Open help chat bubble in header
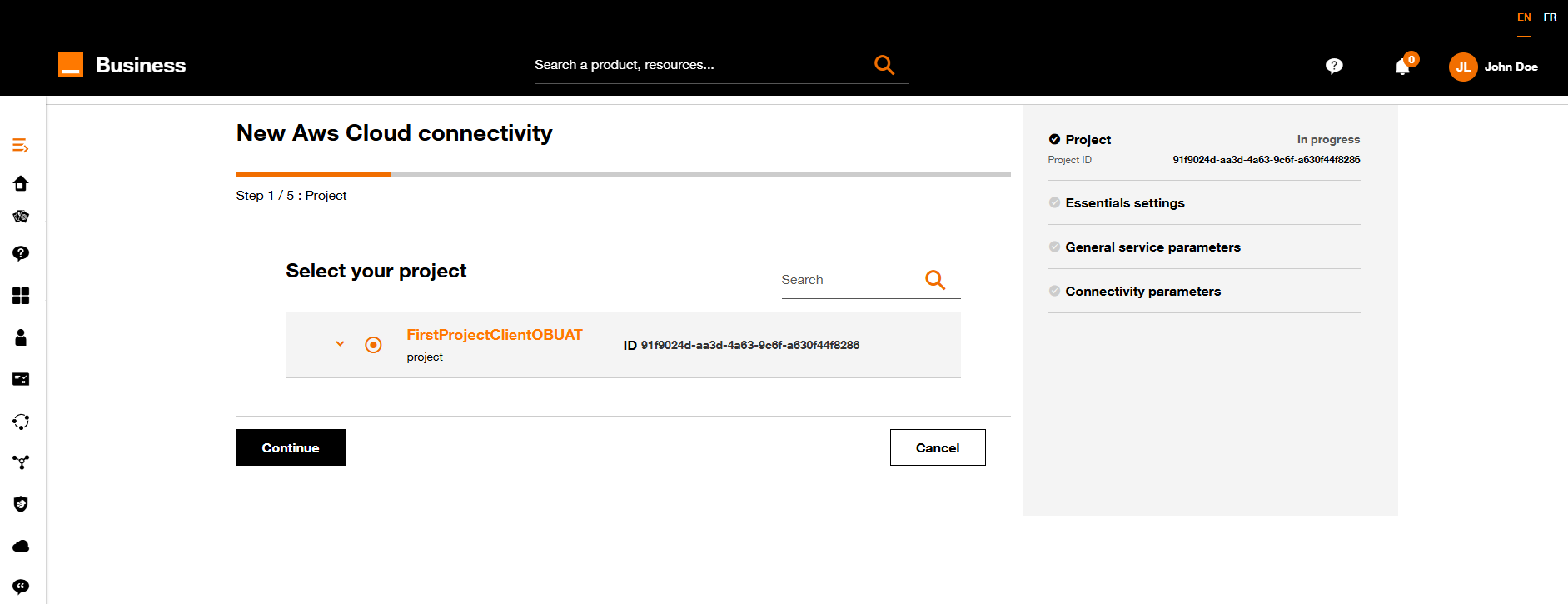 point(1334,66)
